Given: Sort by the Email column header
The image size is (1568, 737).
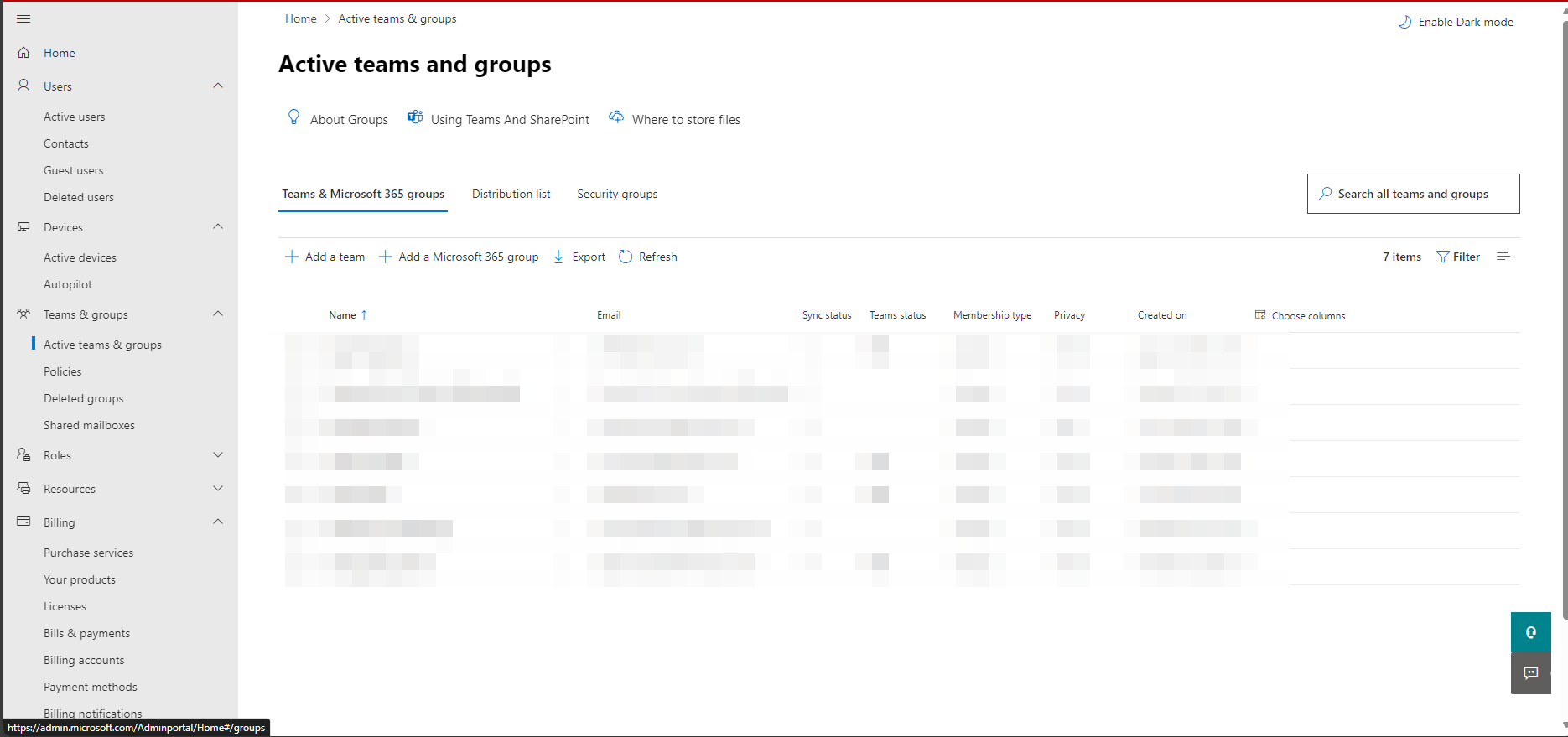Looking at the screenshot, I should [609, 315].
